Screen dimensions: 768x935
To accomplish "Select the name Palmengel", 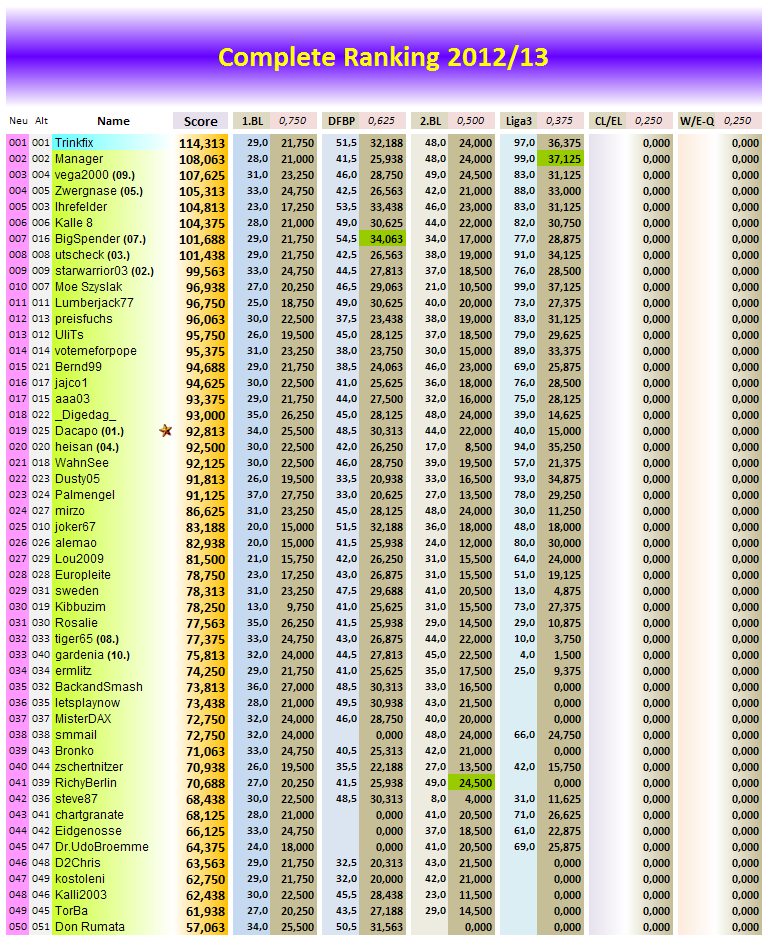I will click(x=85, y=495).
